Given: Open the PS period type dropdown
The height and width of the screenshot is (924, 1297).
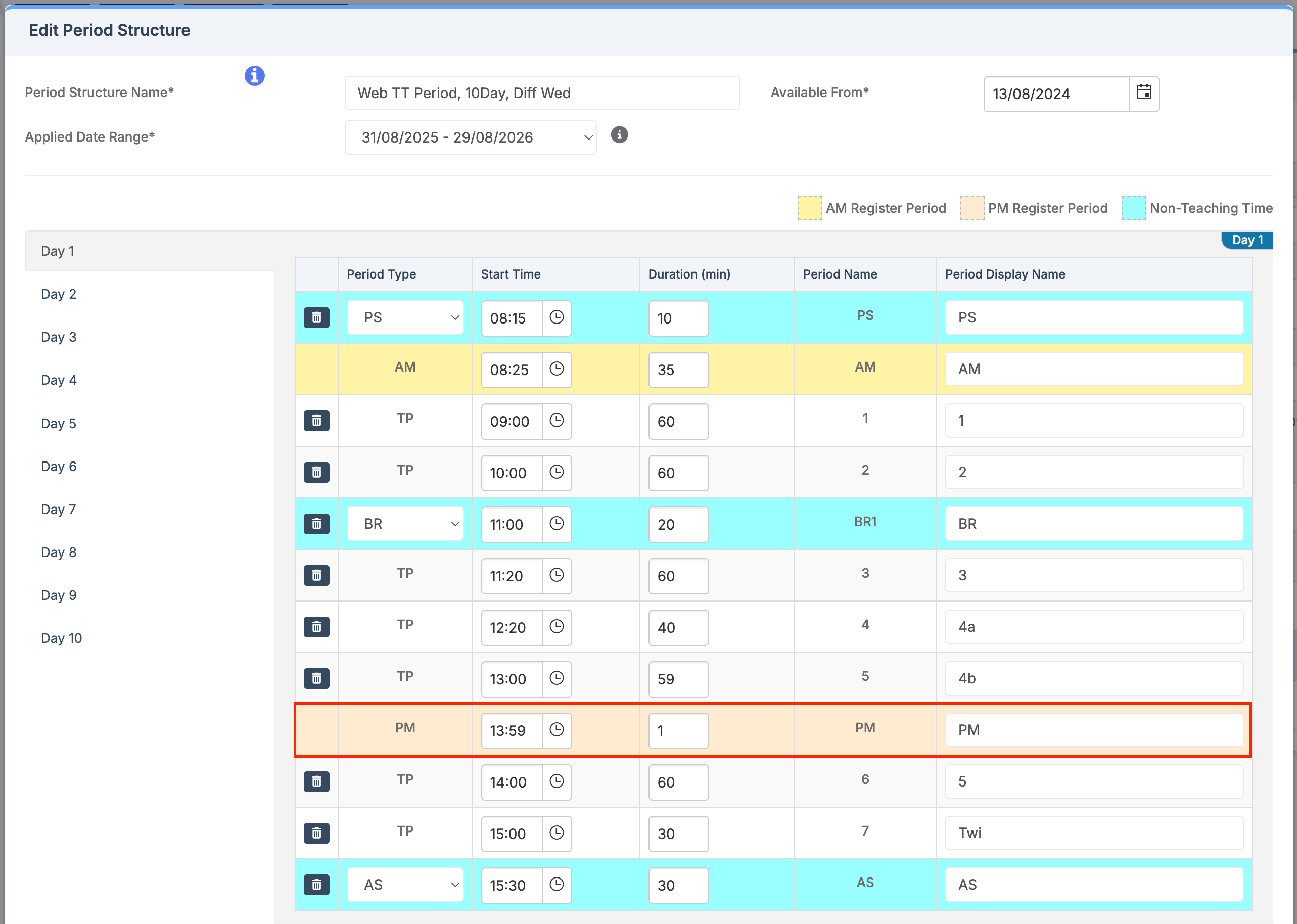Looking at the screenshot, I should (405, 317).
